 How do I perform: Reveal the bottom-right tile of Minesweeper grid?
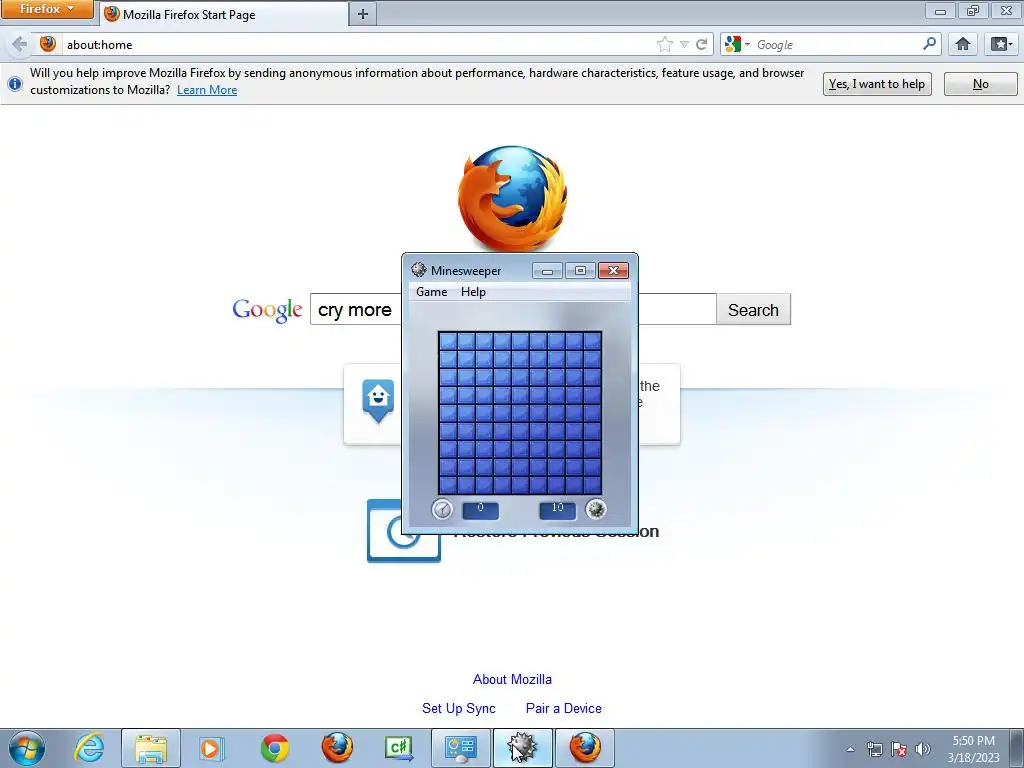coord(592,485)
